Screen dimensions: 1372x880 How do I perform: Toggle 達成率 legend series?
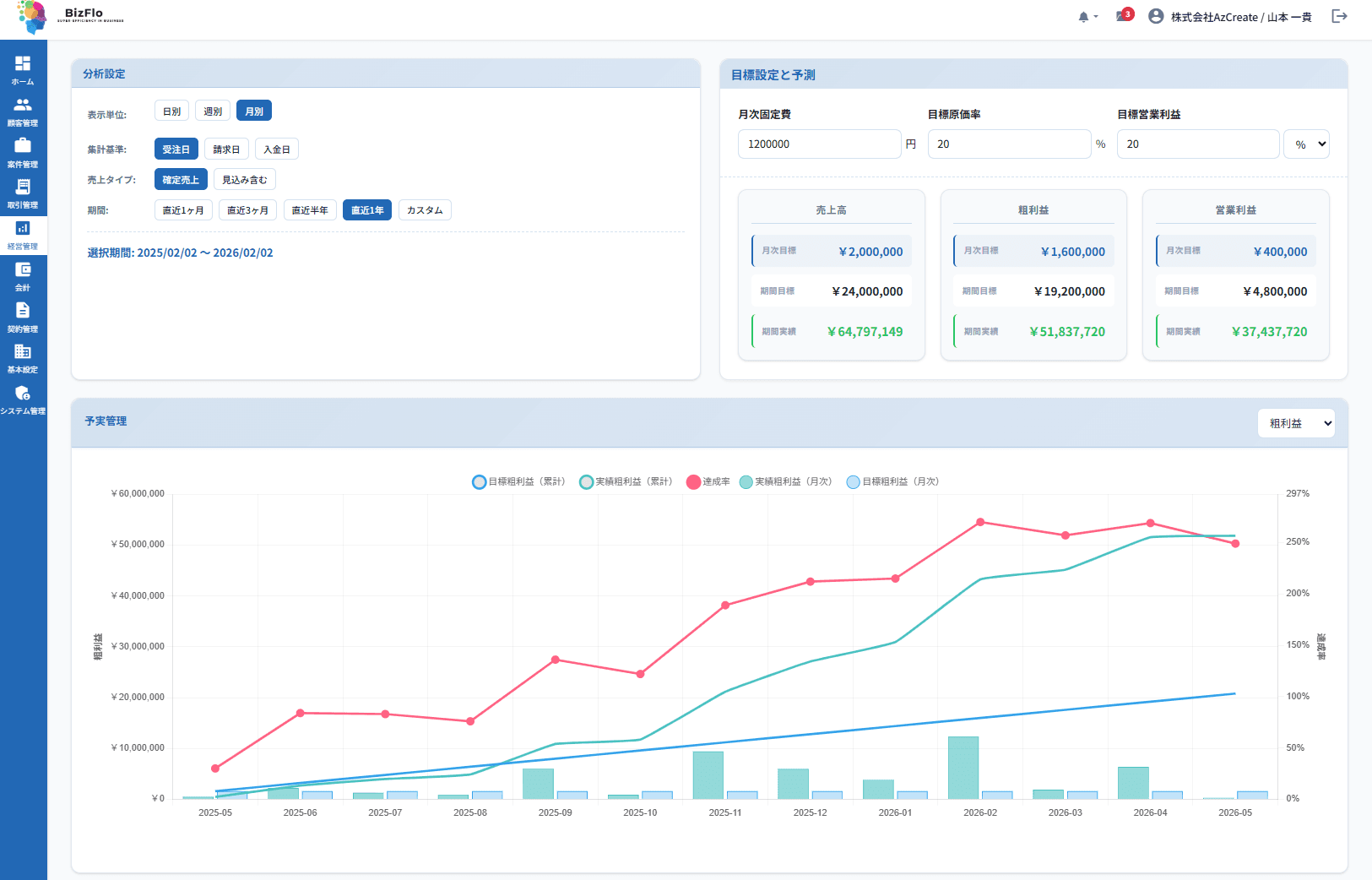(708, 481)
